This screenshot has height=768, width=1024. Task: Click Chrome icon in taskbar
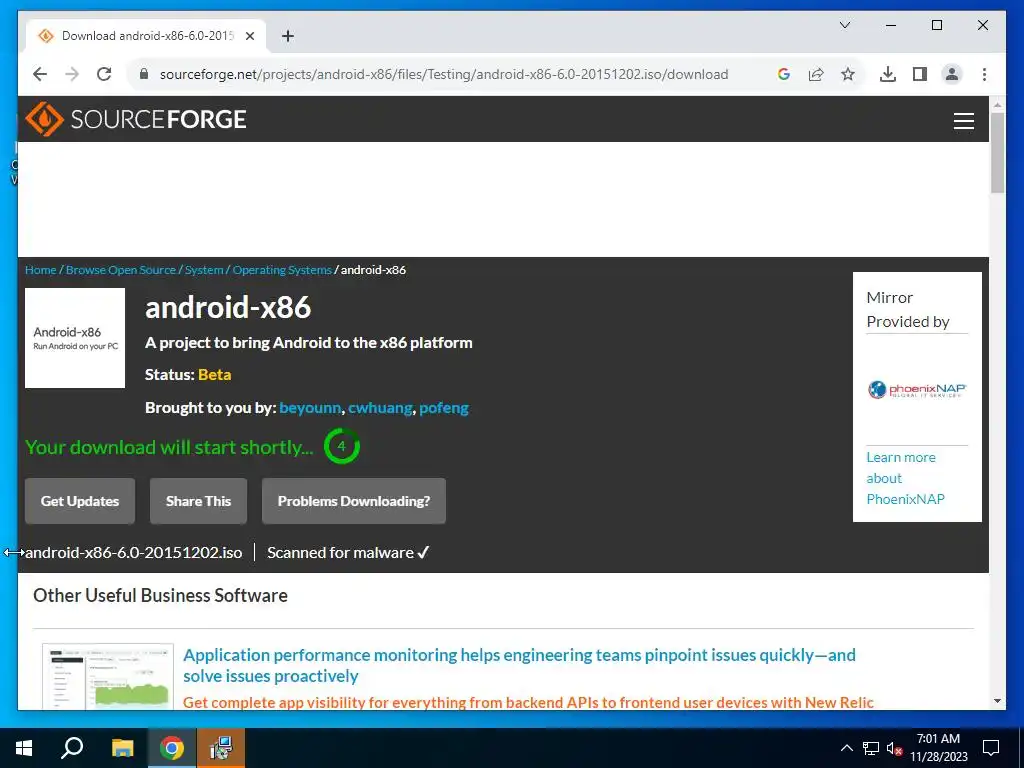pos(172,748)
